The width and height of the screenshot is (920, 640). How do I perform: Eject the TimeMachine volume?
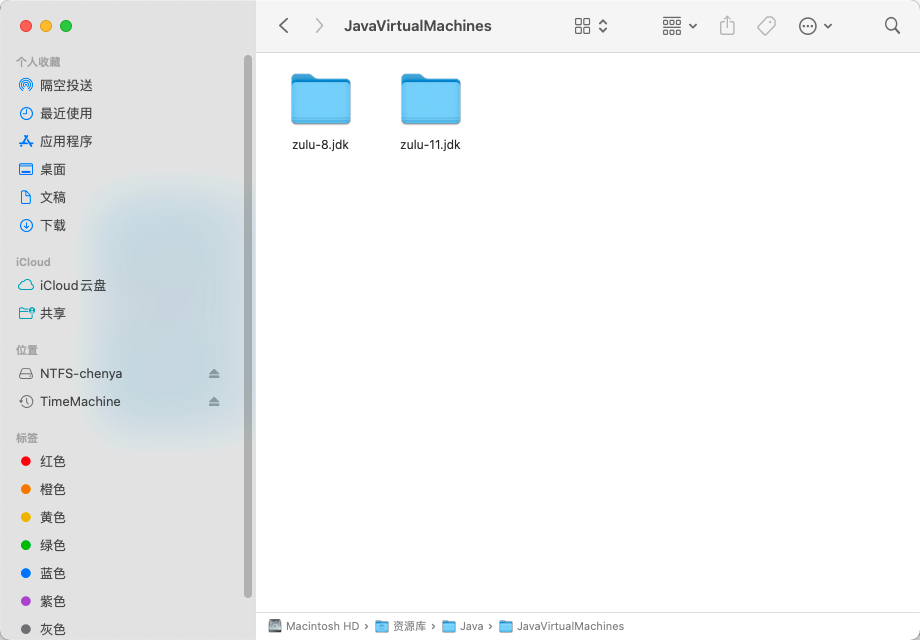(x=214, y=402)
